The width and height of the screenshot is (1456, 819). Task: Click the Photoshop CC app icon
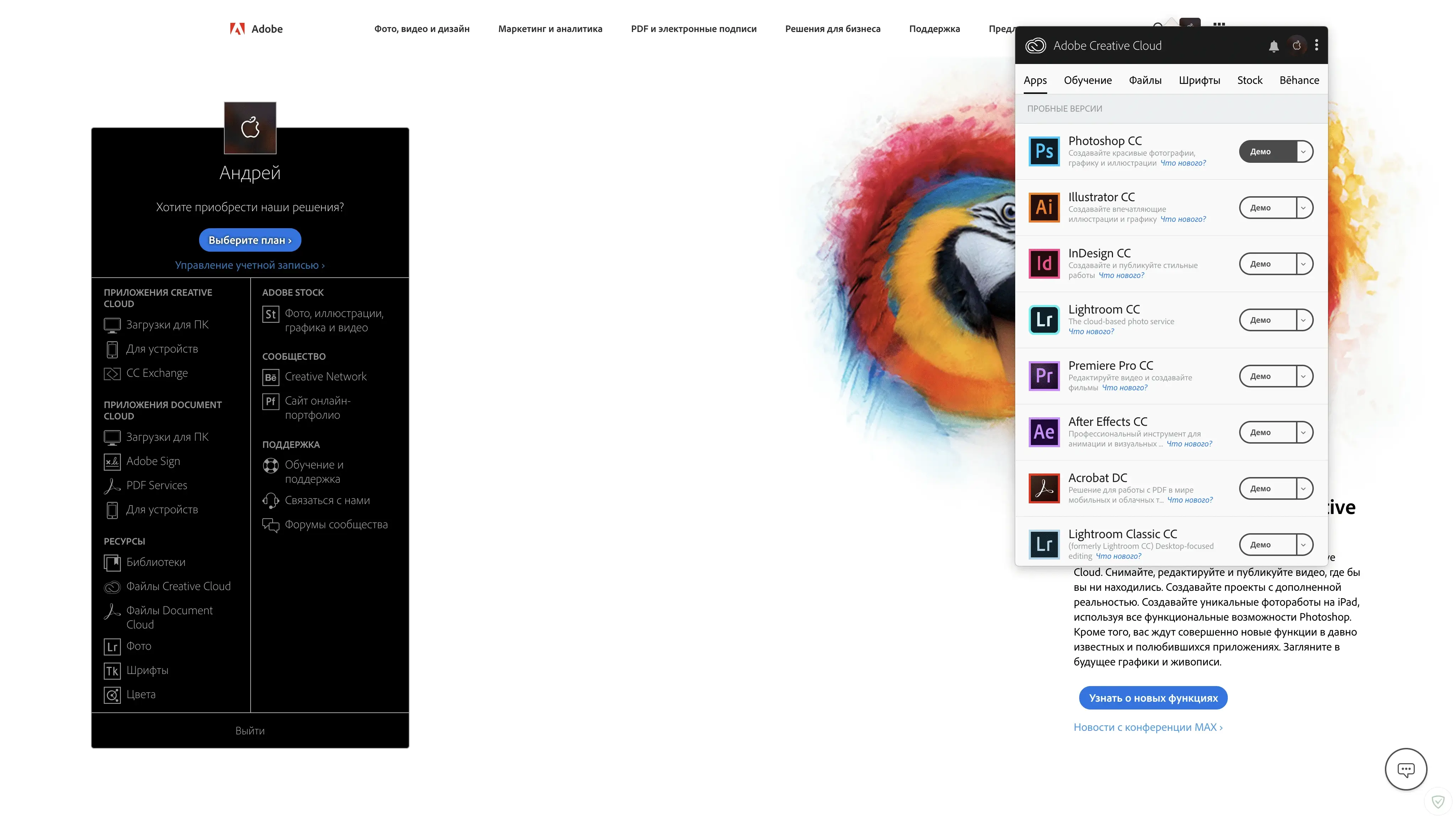(x=1044, y=151)
